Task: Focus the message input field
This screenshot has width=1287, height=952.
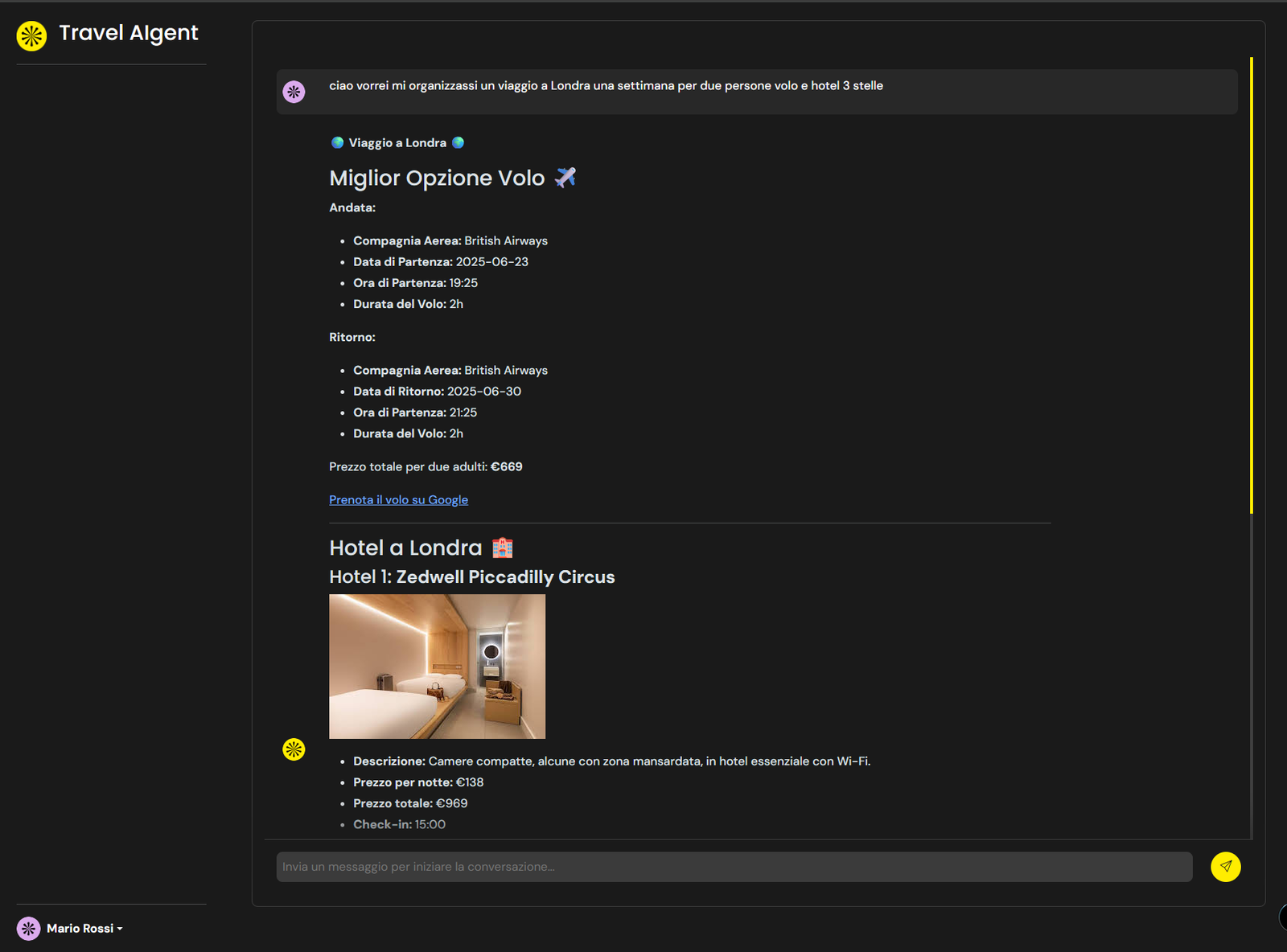Action: [x=734, y=867]
